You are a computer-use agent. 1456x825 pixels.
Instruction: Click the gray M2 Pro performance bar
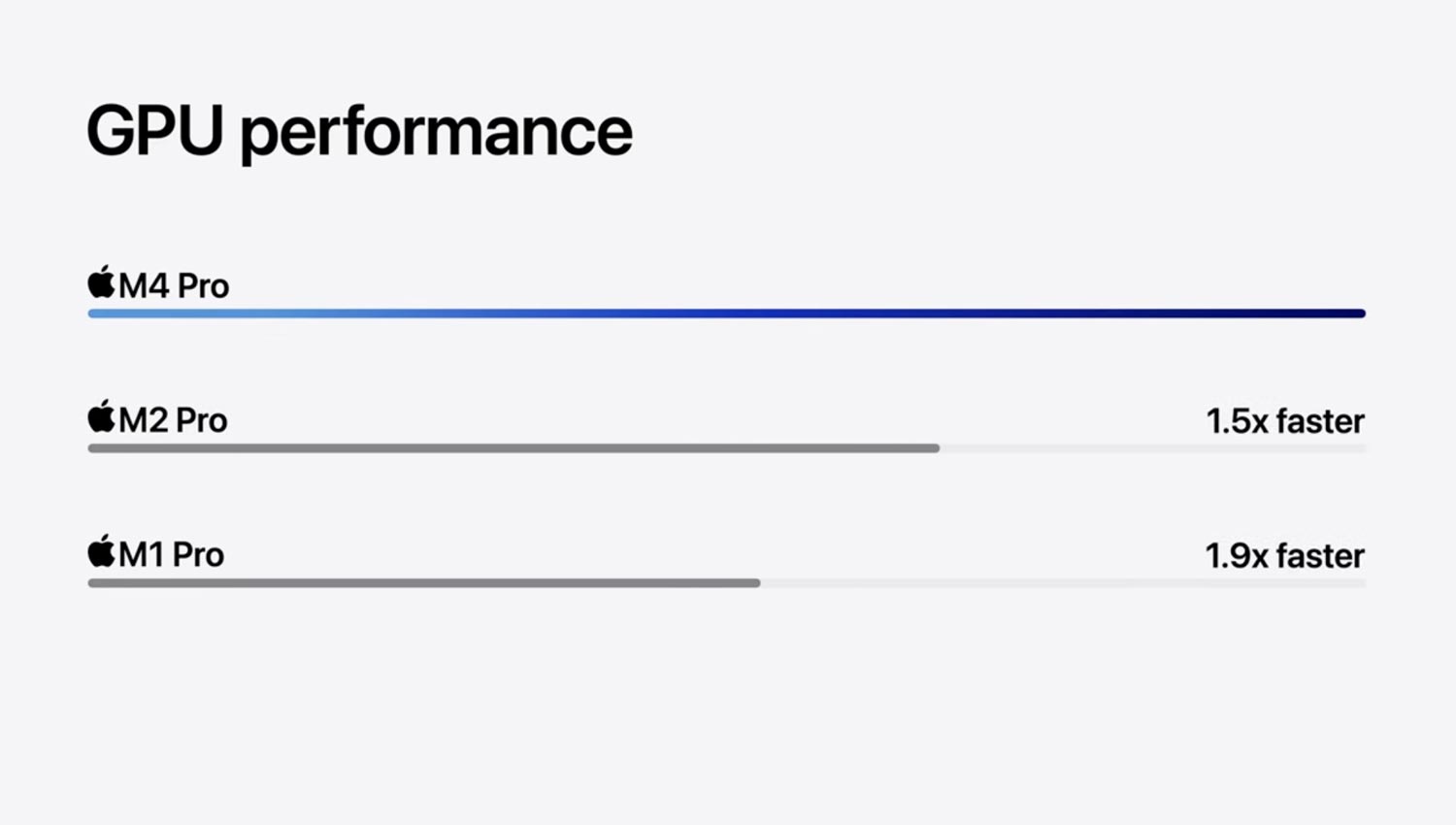point(513,448)
